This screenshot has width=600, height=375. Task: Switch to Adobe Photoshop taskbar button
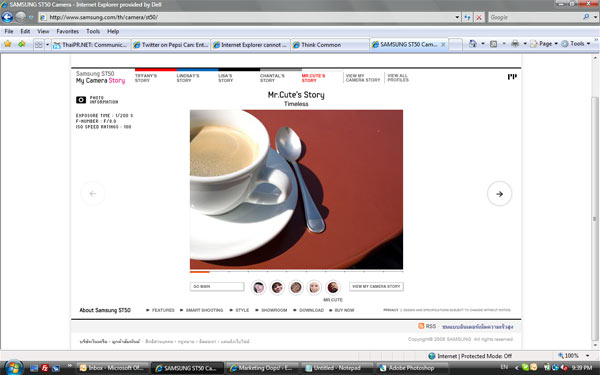click(411, 368)
